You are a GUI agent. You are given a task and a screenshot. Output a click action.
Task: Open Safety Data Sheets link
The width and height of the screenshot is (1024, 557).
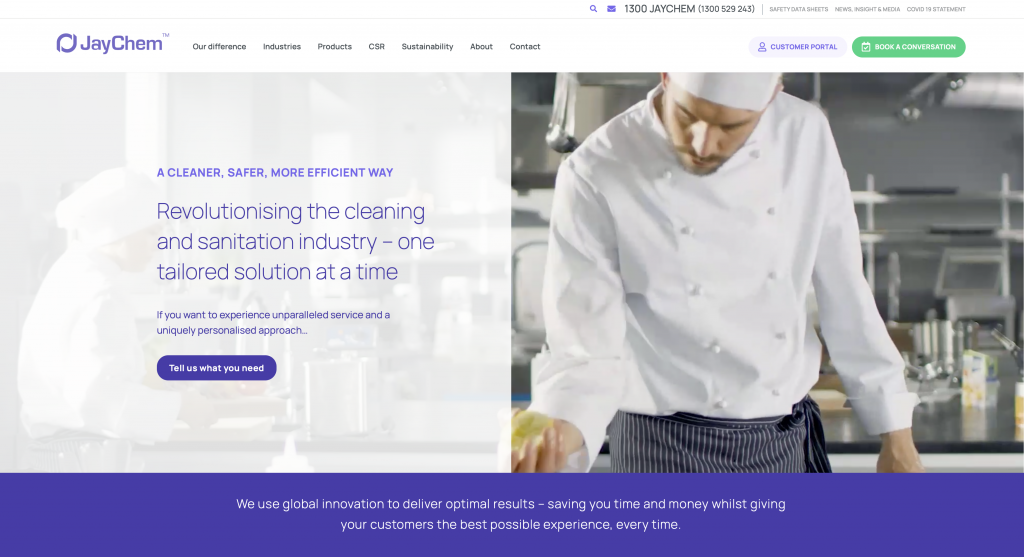[798, 9]
